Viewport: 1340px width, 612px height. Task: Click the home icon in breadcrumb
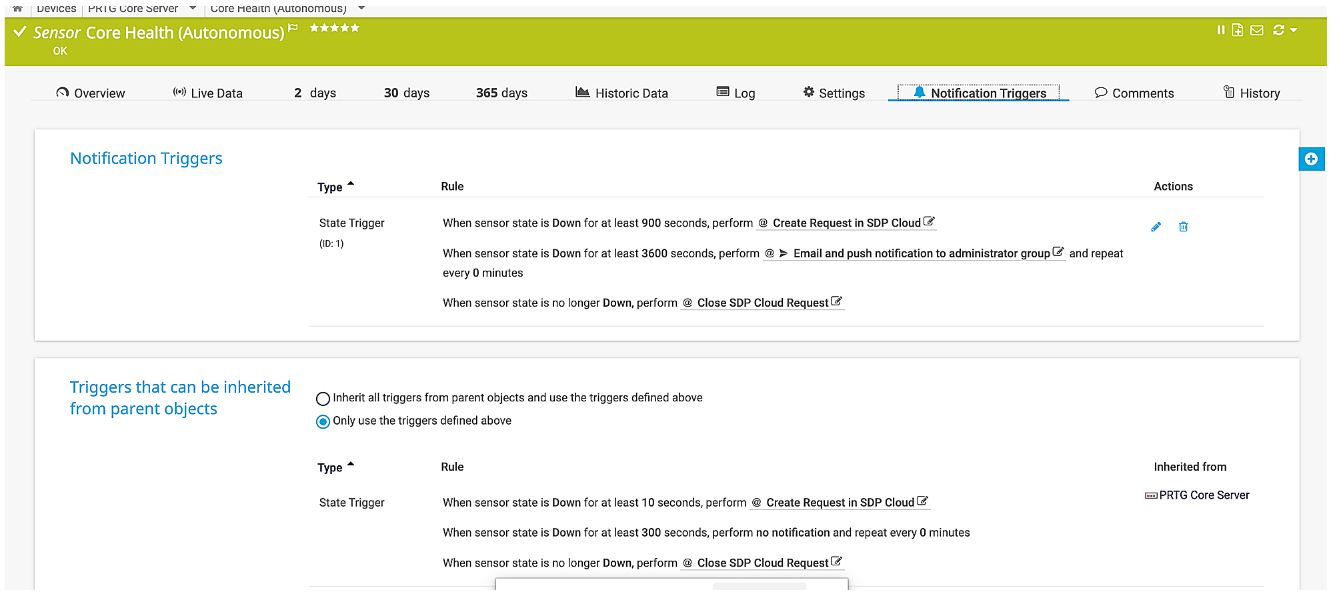pyautogui.click(x=17, y=8)
